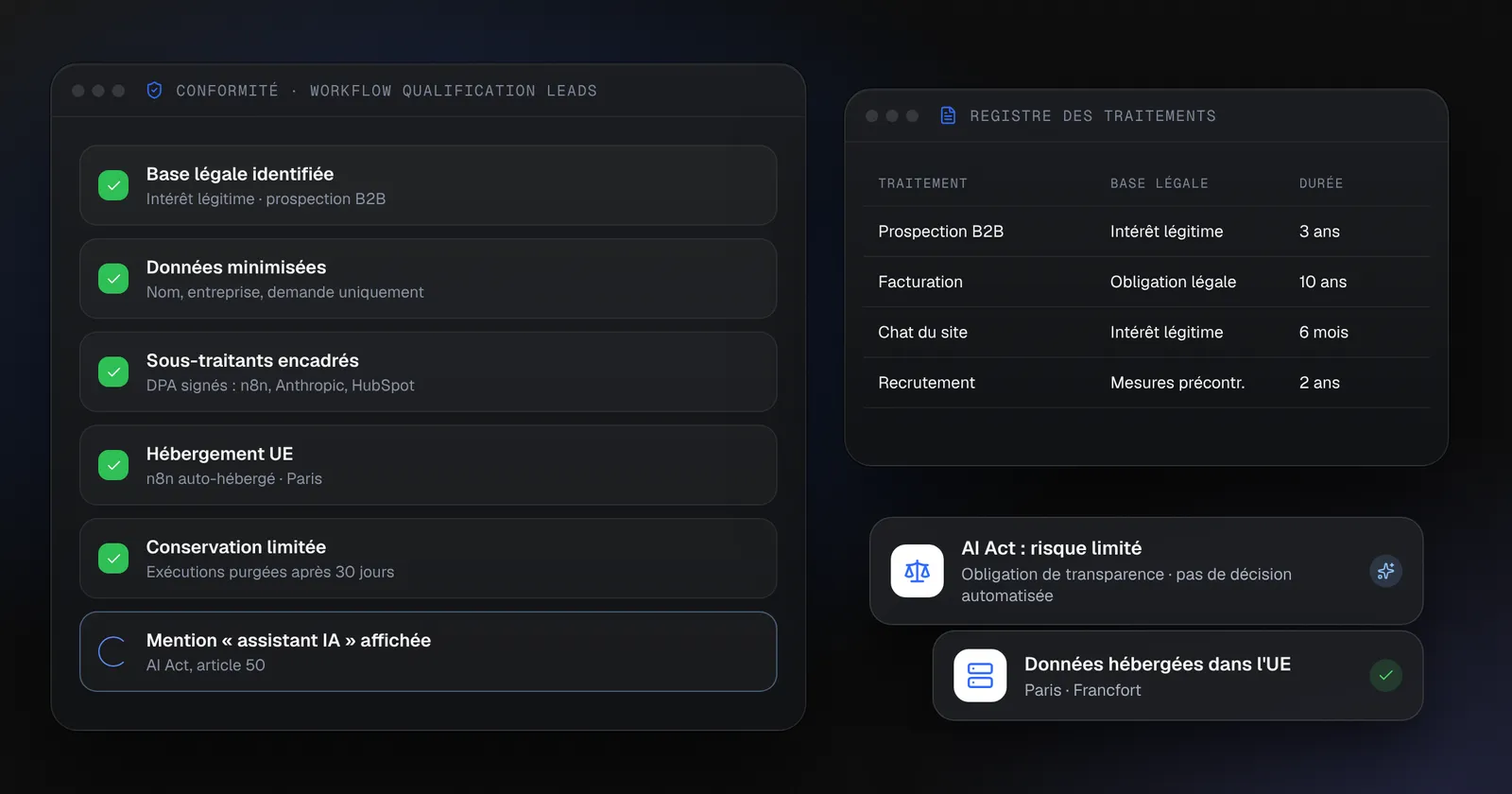
Task: Select the Prospection B2B row label
Action: pos(940,232)
